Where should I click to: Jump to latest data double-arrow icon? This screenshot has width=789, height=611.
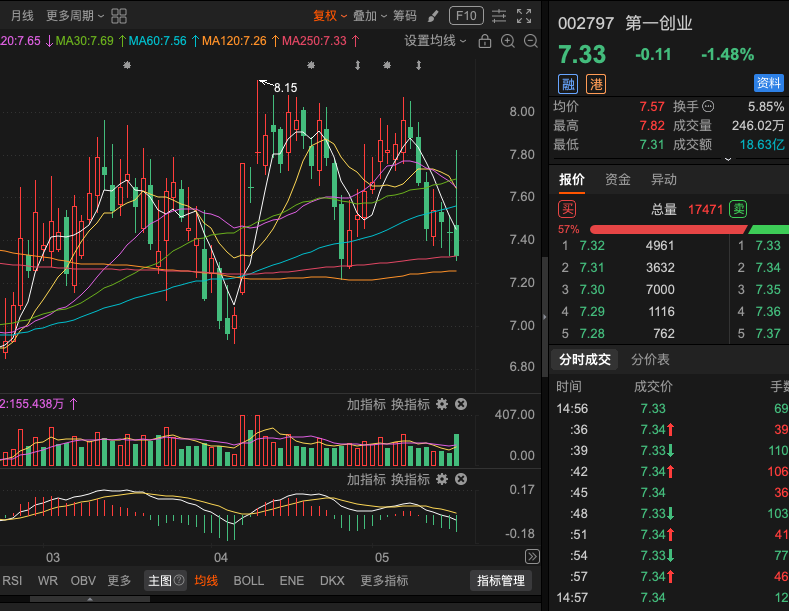(532, 556)
